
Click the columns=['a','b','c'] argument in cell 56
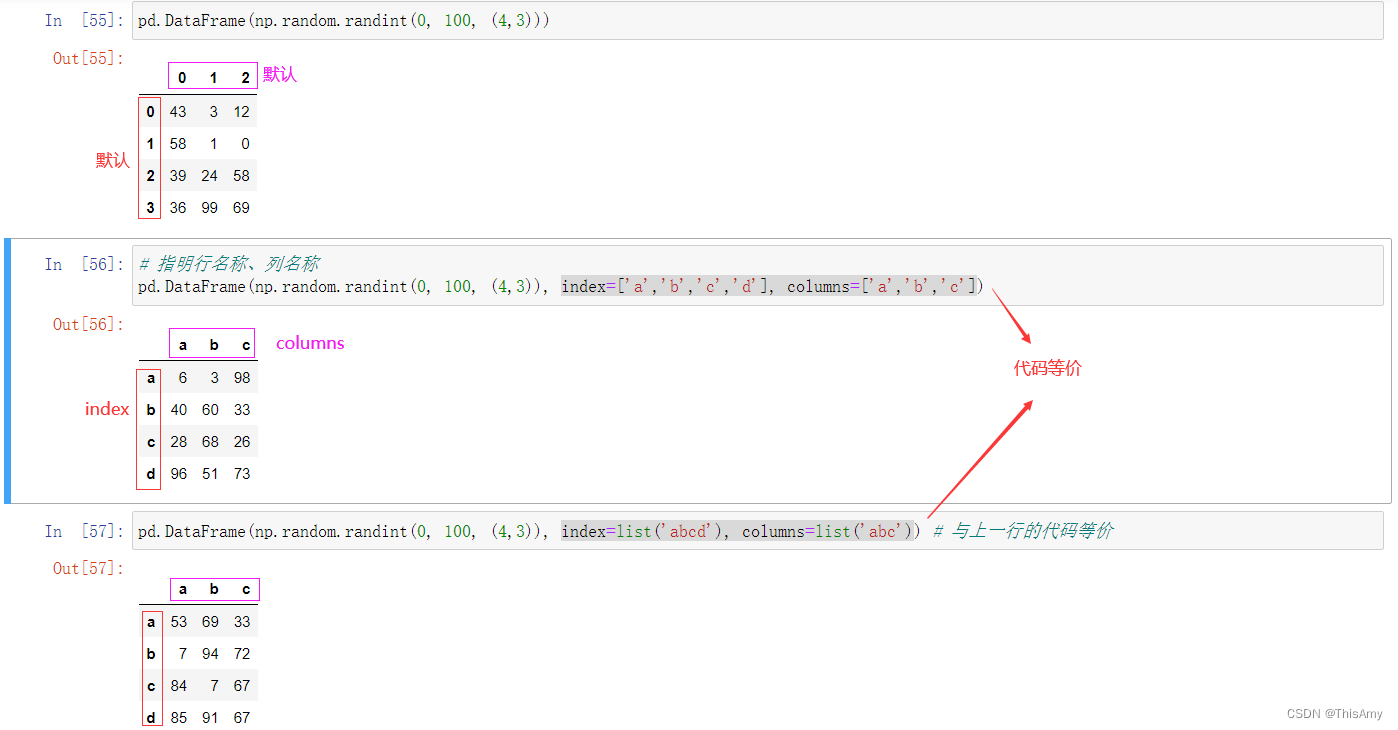(881, 287)
